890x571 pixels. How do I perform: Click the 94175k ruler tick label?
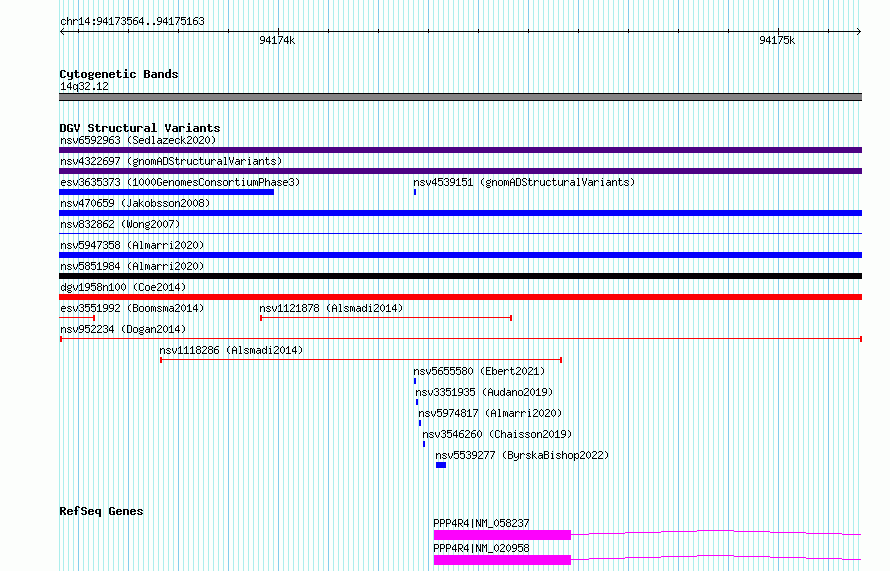pyautogui.click(x=777, y=40)
